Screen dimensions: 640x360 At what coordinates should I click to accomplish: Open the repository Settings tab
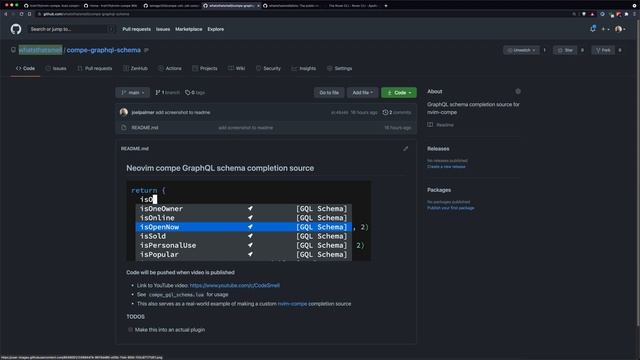pos(340,68)
